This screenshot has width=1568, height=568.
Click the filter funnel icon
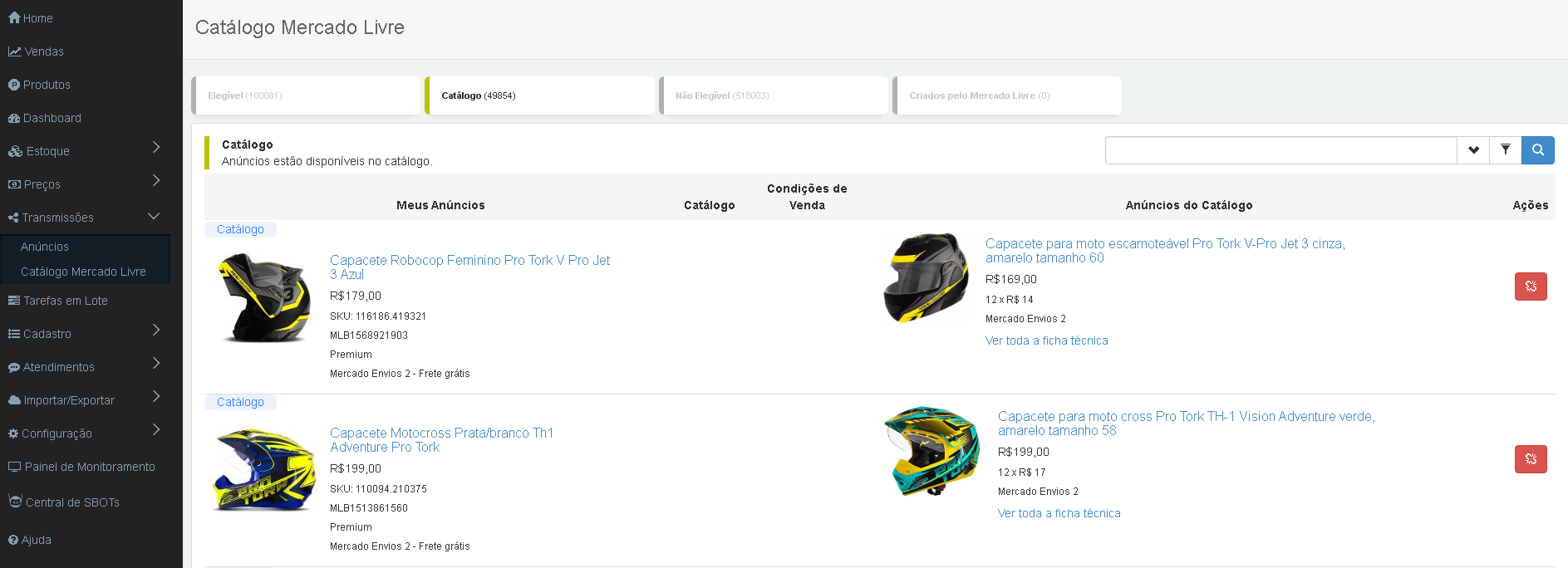pyautogui.click(x=1505, y=150)
